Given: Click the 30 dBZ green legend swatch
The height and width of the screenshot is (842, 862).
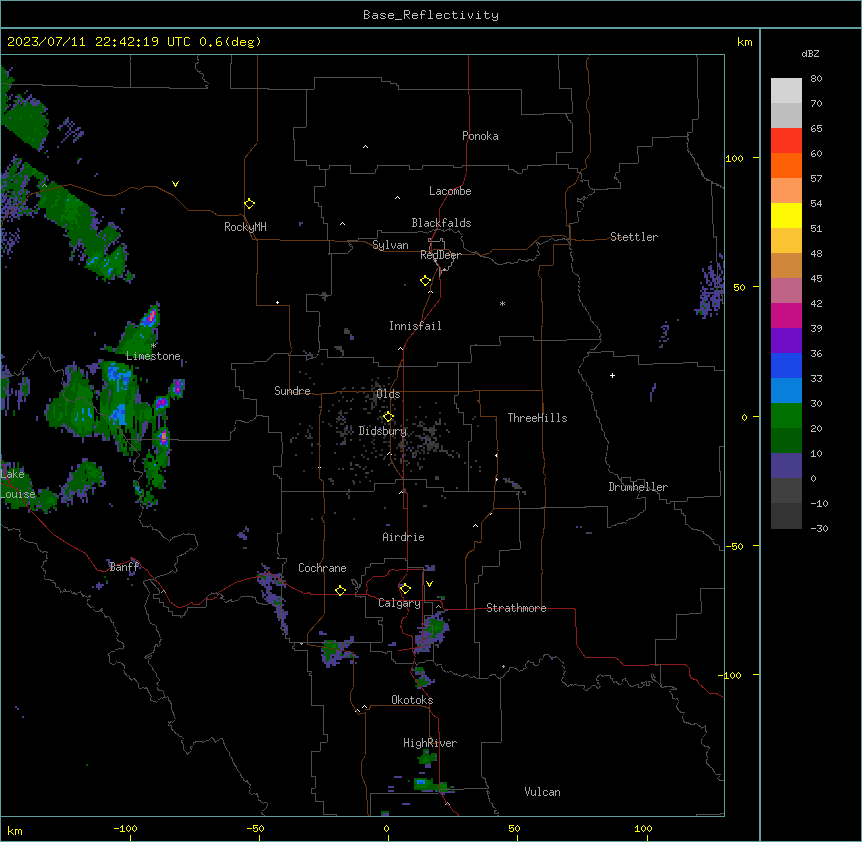Looking at the screenshot, I should (x=786, y=416).
